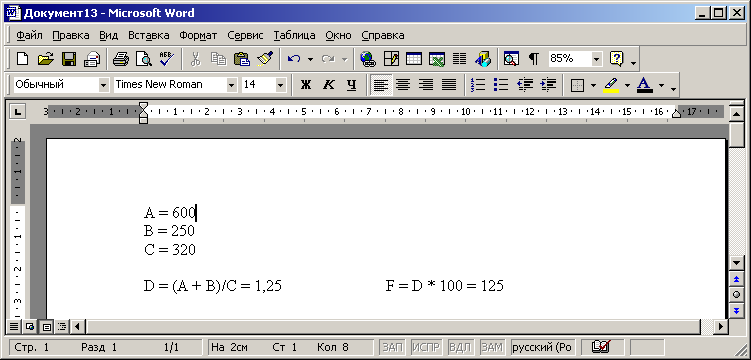Open the Формат menu

pos(198,35)
